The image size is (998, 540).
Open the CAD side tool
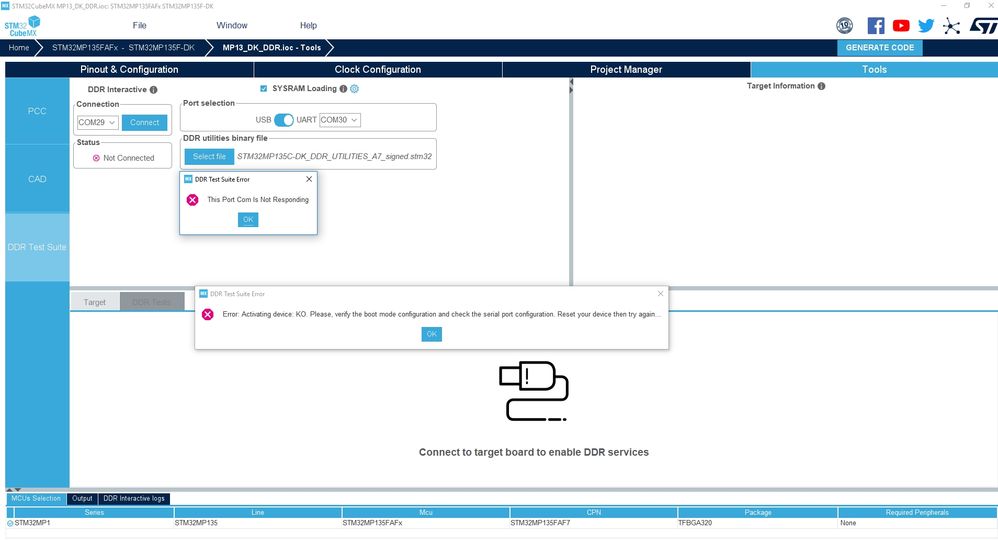(37, 179)
